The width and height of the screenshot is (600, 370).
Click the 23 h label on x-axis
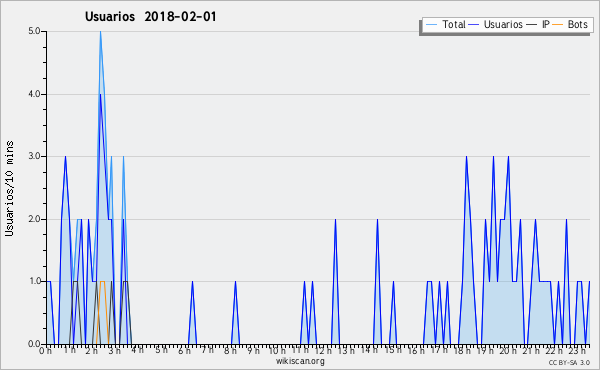[x=577, y=351]
